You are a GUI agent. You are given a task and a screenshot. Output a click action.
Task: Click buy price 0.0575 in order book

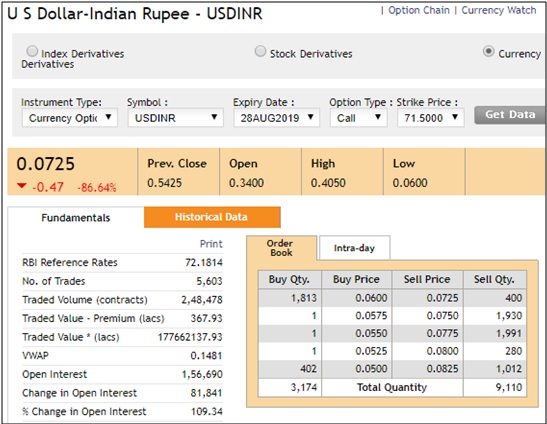pyautogui.click(x=371, y=316)
